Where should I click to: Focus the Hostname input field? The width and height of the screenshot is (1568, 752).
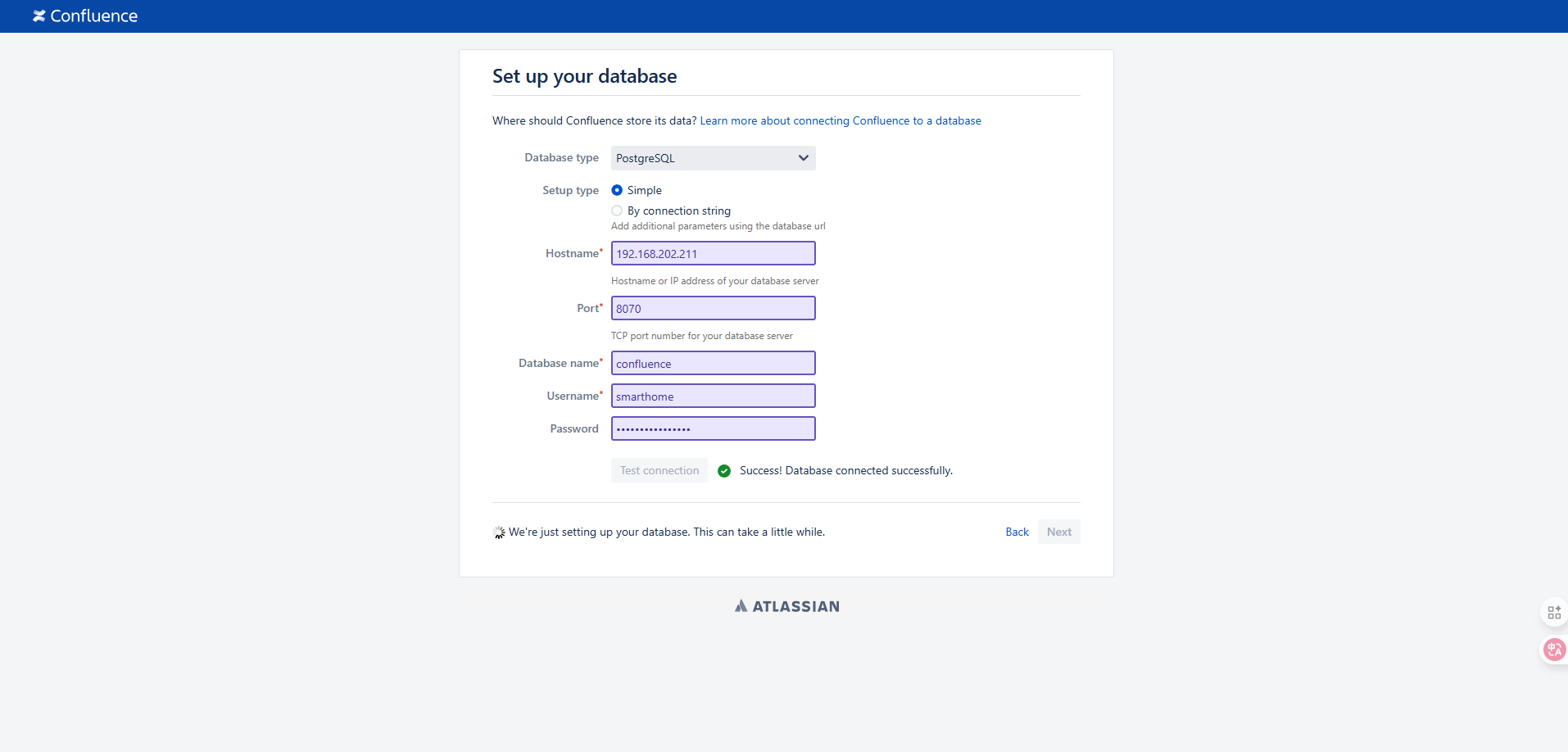tap(713, 253)
